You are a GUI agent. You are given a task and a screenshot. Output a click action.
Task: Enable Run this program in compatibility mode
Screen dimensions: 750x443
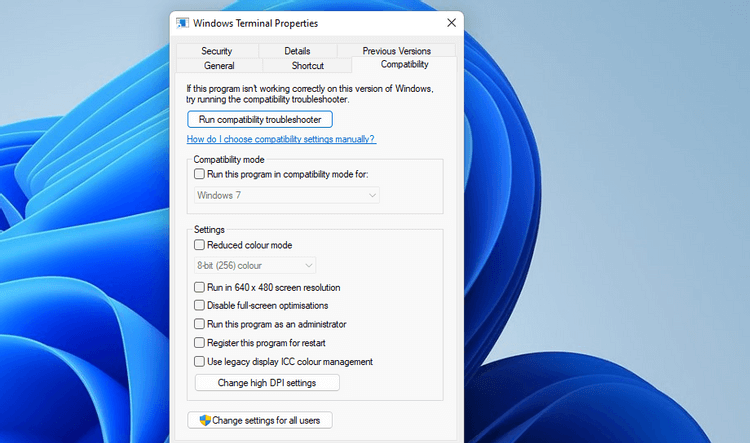click(x=199, y=174)
